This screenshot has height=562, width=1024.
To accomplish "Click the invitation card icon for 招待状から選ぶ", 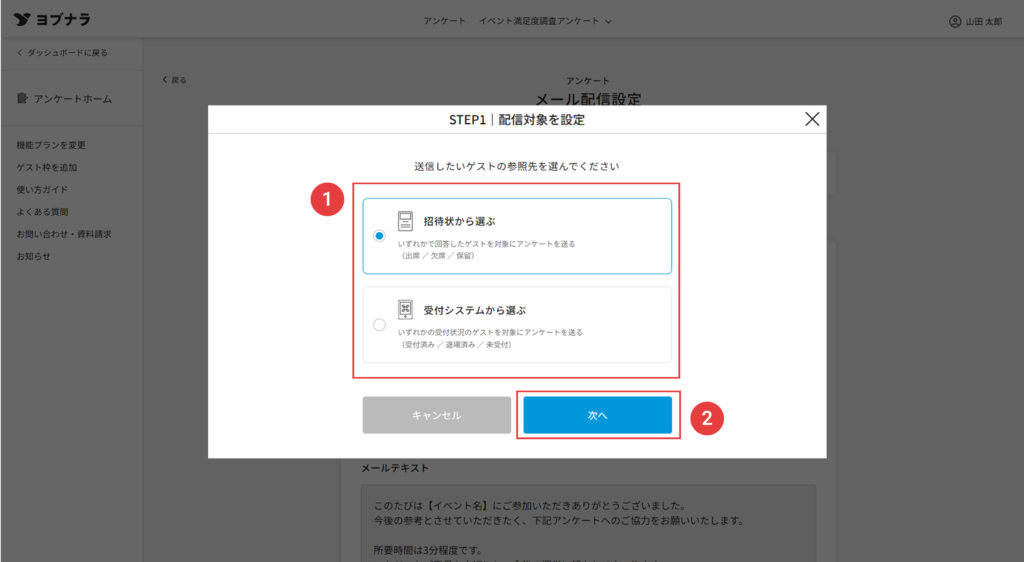I will [405, 221].
